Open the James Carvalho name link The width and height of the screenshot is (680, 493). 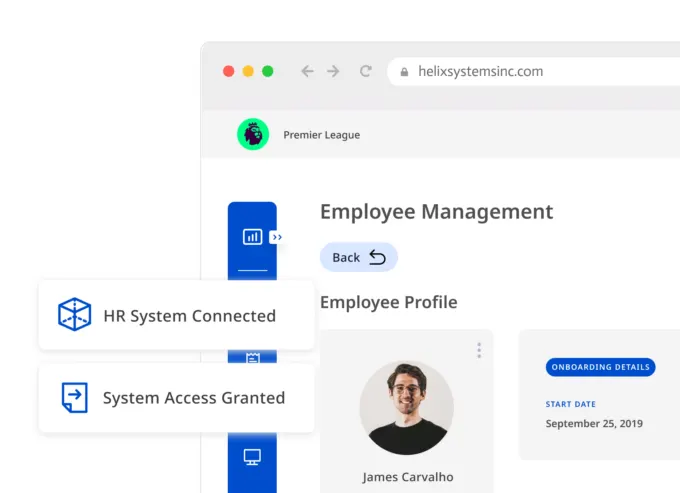pyautogui.click(x=406, y=477)
